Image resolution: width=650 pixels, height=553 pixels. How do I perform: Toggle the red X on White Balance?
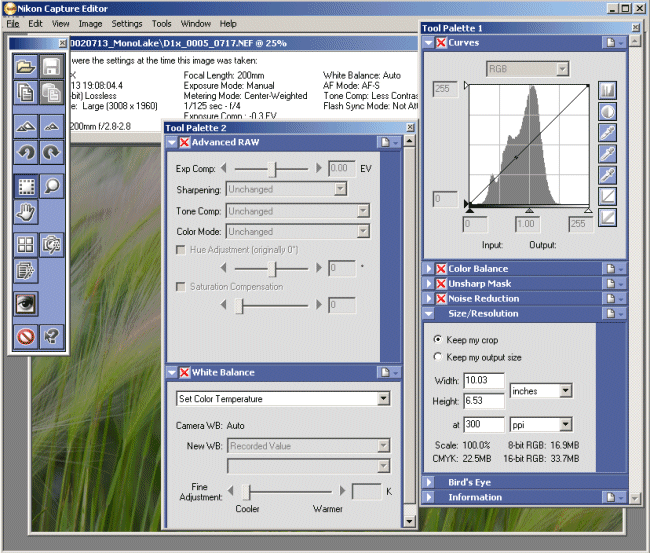[x=184, y=372]
